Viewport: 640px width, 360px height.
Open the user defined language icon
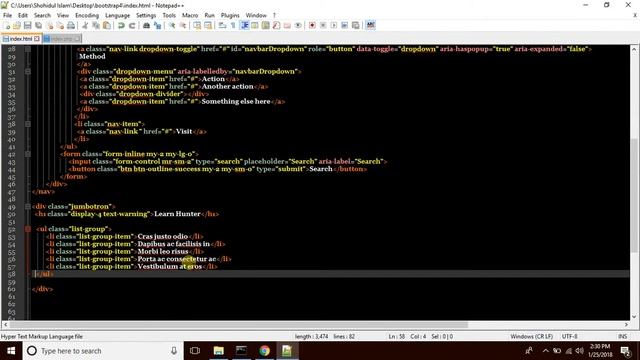click(255, 25)
